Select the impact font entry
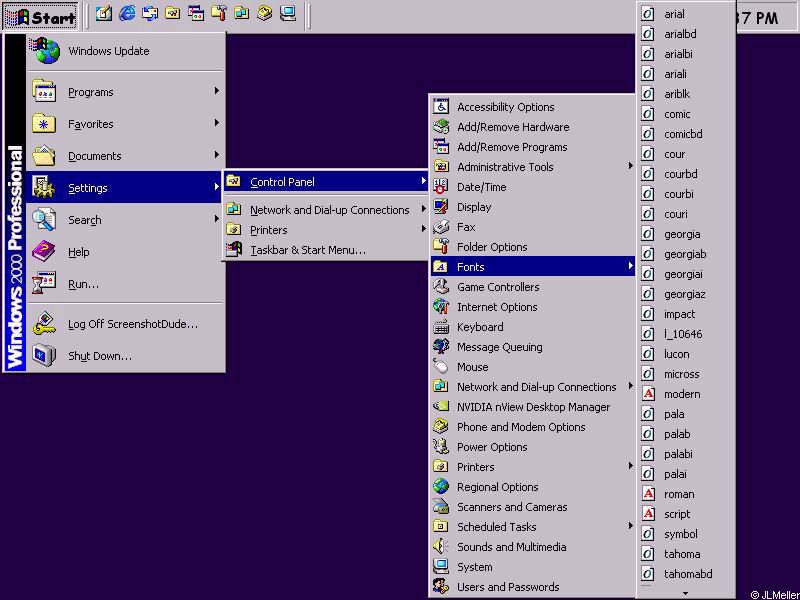The image size is (800, 600). (686, 314)
